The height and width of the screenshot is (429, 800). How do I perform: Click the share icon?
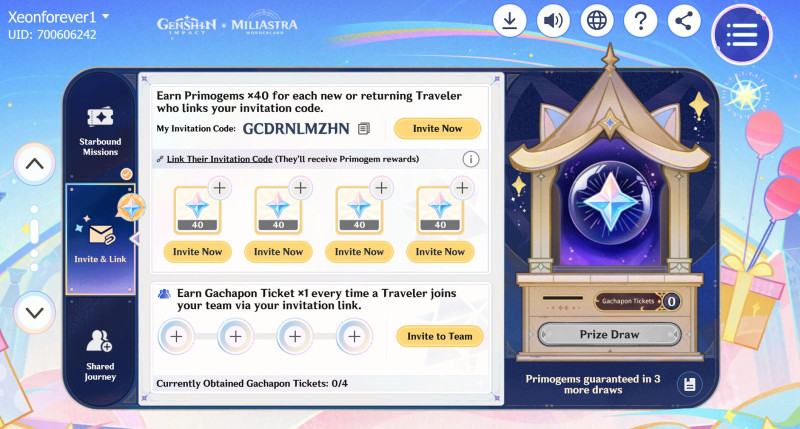(684, 21)
